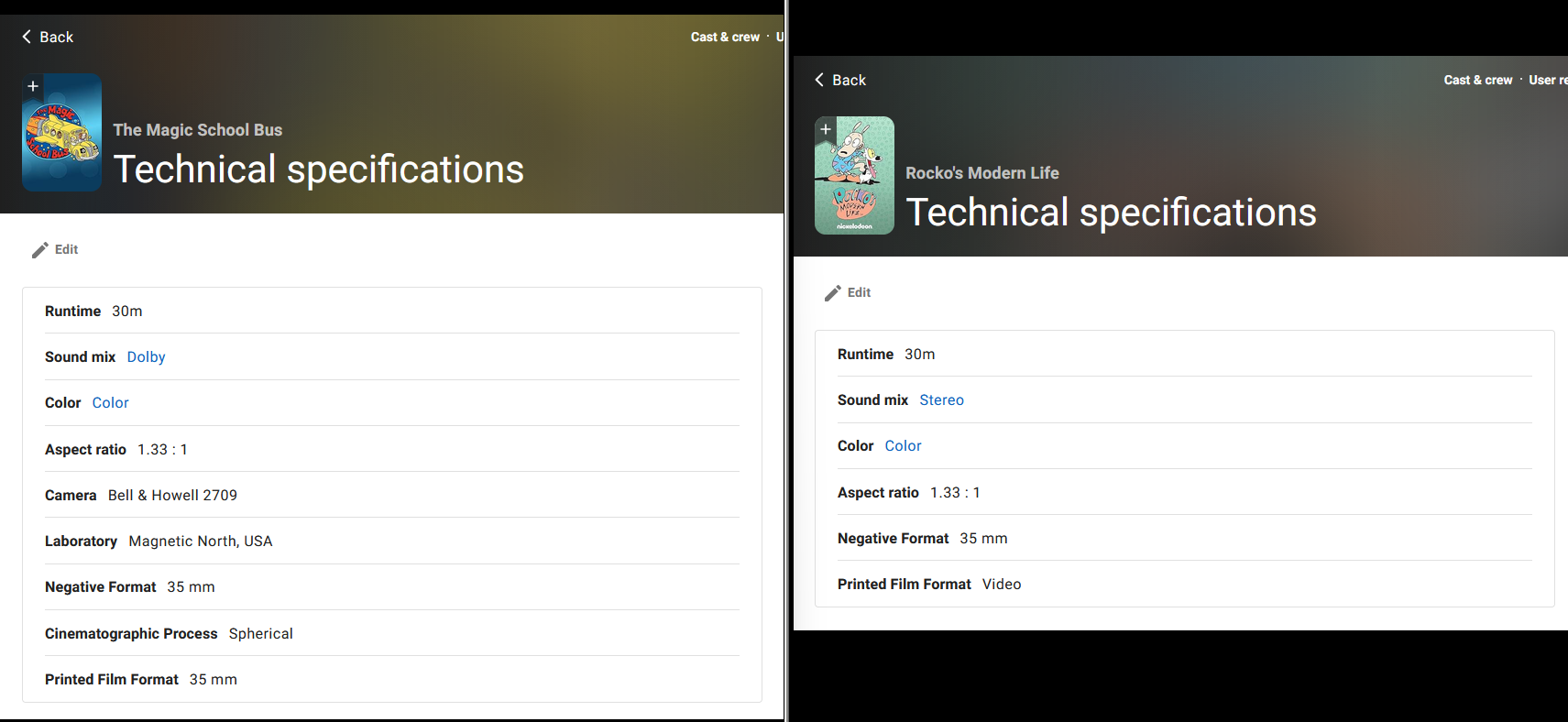Open The Magic School Bus title link

click(x=198, y=130)
